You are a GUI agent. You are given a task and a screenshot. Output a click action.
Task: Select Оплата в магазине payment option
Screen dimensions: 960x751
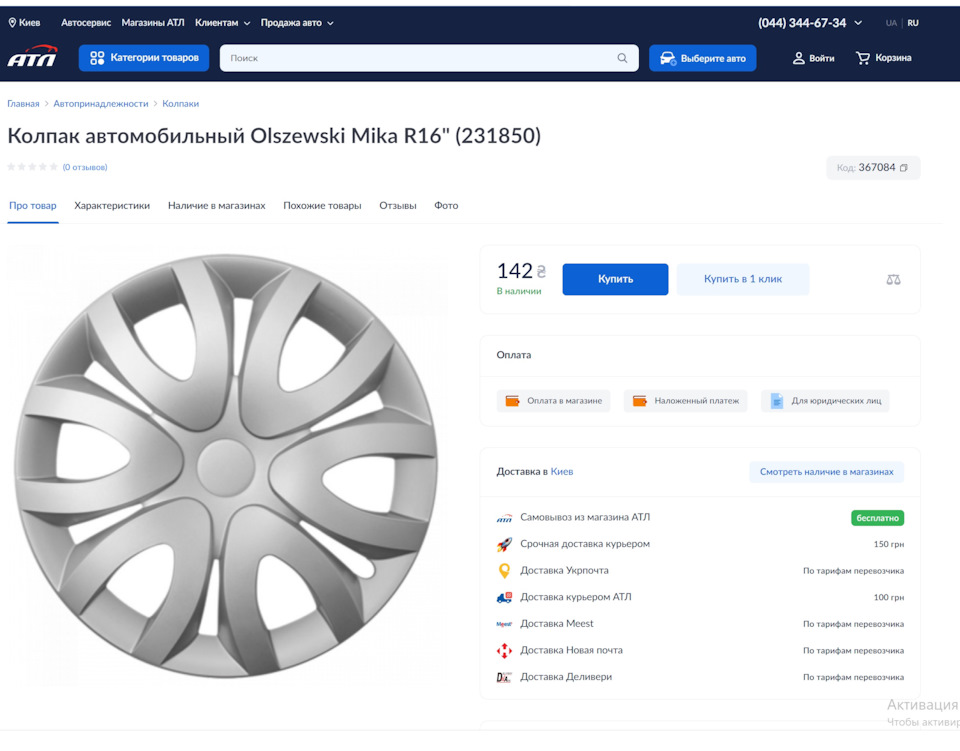click(x=553, y=401)
